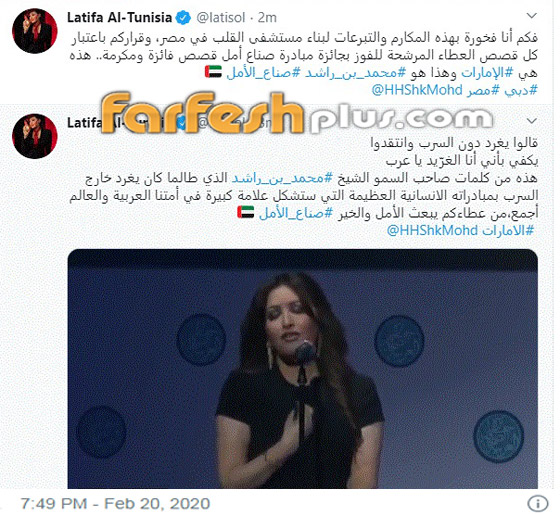Image resolution: width=560 pixels, height=514 pixels.
Task: Open #صناع_الأمل hashtag in second tweet
Action: 296,213
